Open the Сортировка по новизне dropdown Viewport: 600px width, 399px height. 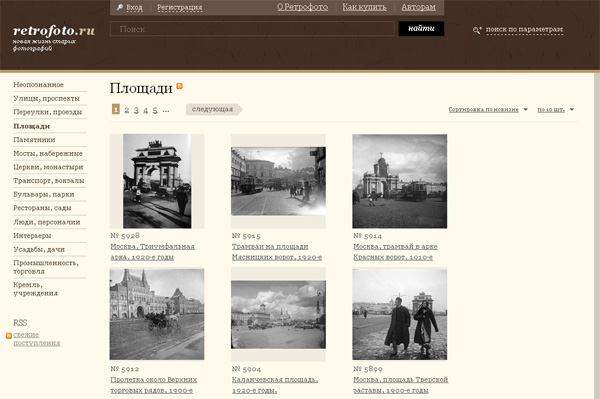pos(488,109)
